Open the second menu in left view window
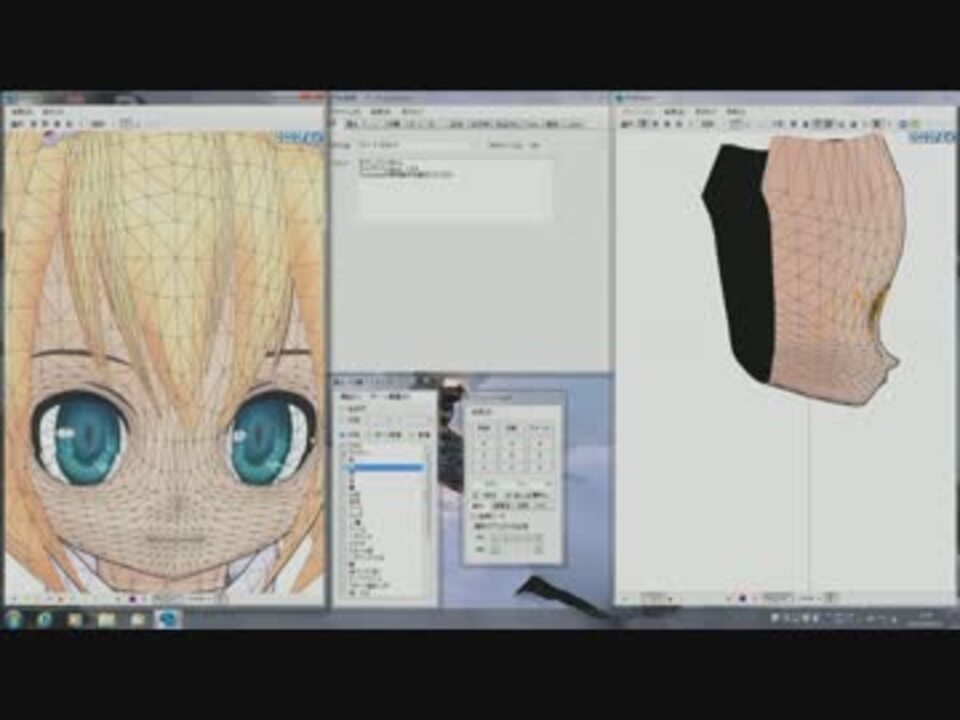This screenshot has height=720, width=960. click(x=53, y=112)
